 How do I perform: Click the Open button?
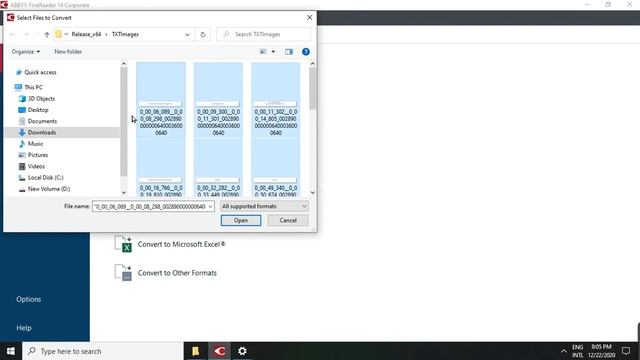pyautogui.click(x=241, y=220)
